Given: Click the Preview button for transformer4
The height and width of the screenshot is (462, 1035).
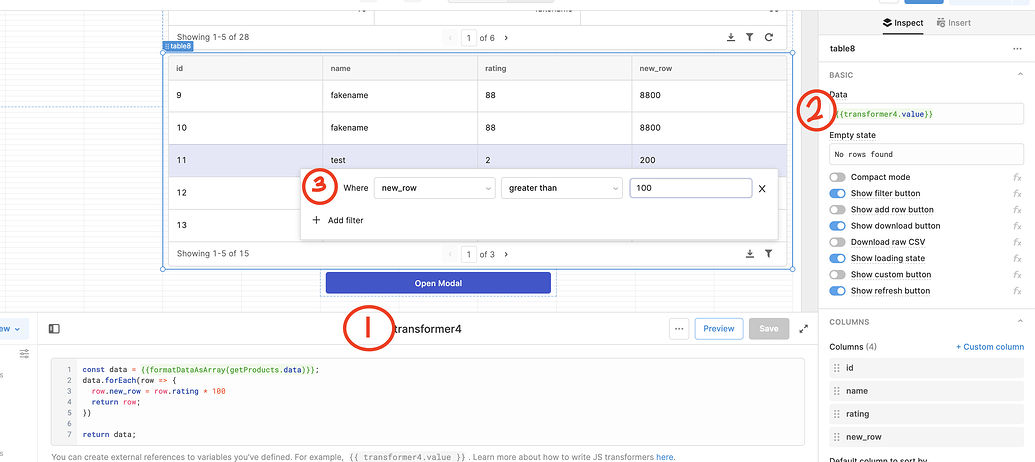Looking at the screenshot, I should [719, 329].
